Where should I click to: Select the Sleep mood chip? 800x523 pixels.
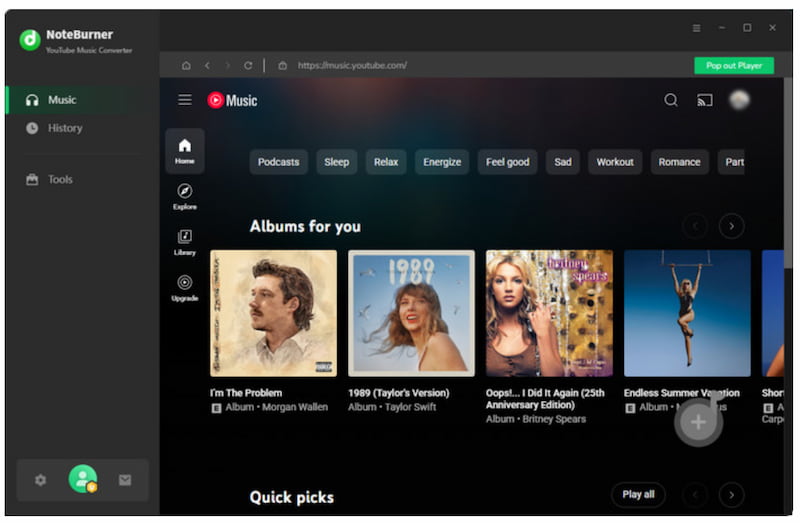337,162
